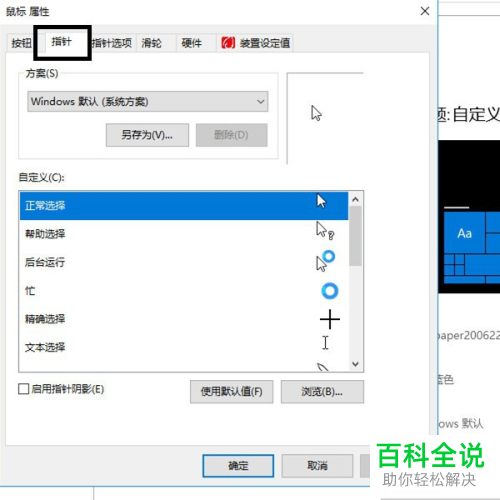Screen dimensions: 500x500
Task: Open the 装置设定值 tab
Action: (255, 43)
